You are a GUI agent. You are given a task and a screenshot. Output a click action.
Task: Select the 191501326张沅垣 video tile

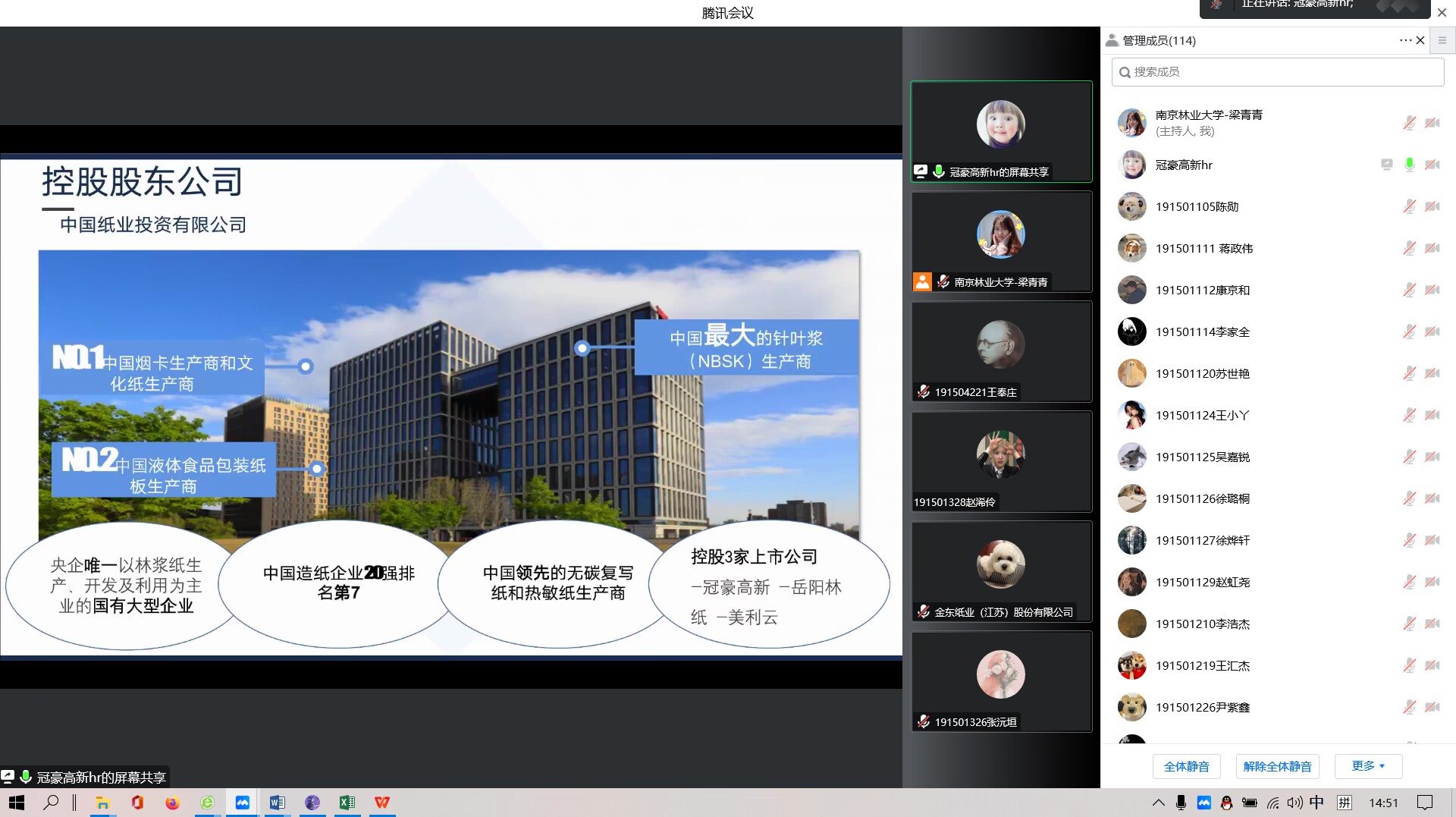point(1001,681)
